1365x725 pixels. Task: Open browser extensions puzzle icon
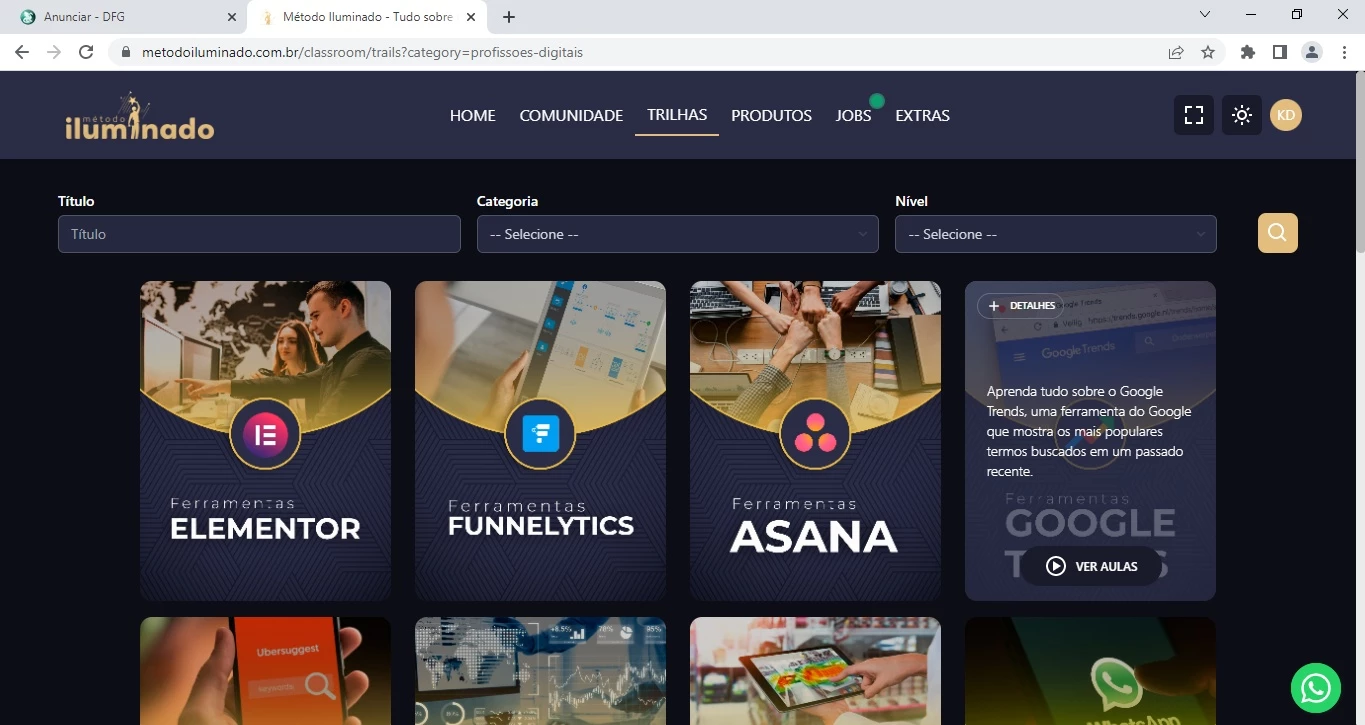pos(1248,52)
